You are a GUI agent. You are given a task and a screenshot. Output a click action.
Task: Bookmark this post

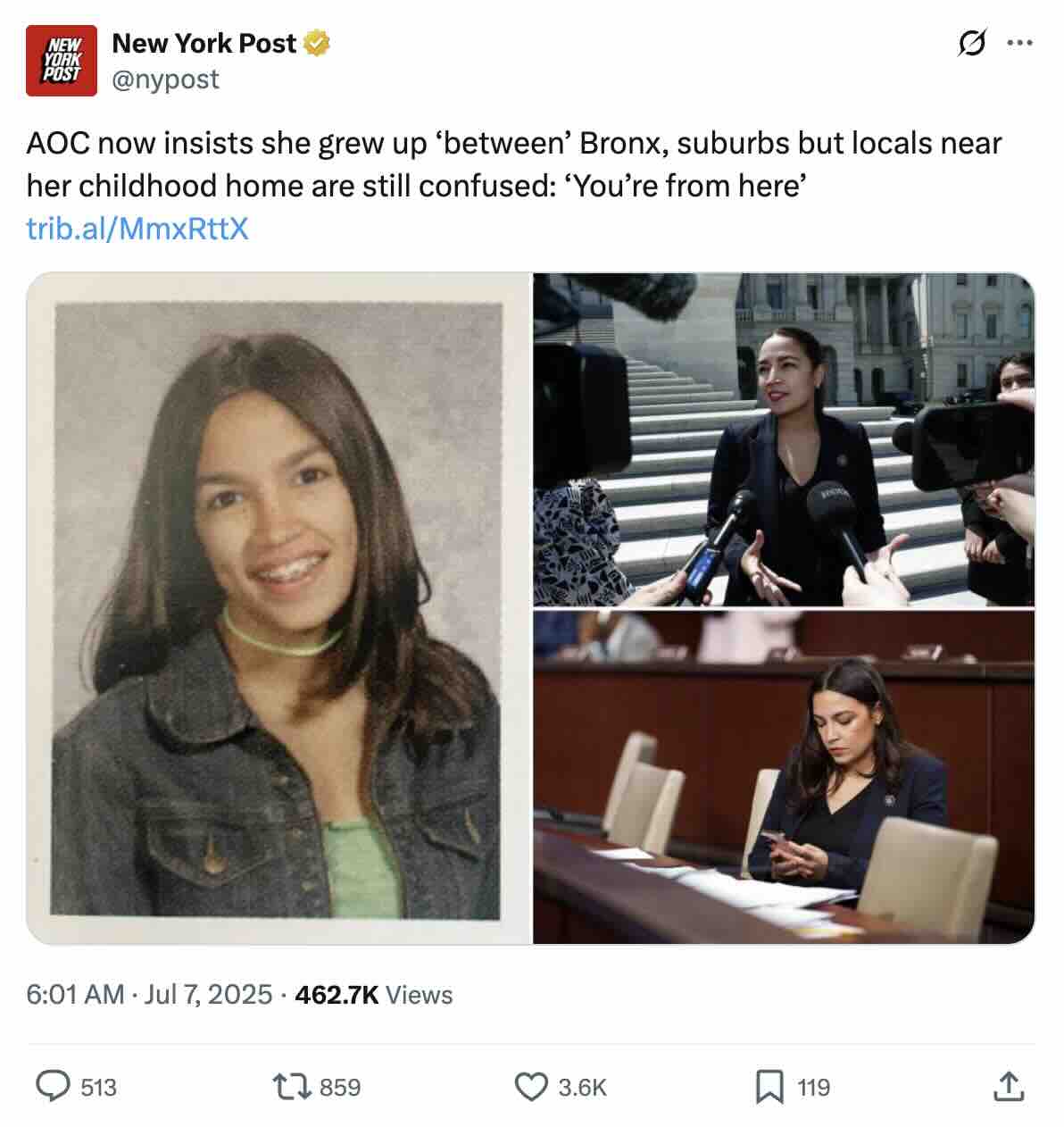click(769, 1087)
